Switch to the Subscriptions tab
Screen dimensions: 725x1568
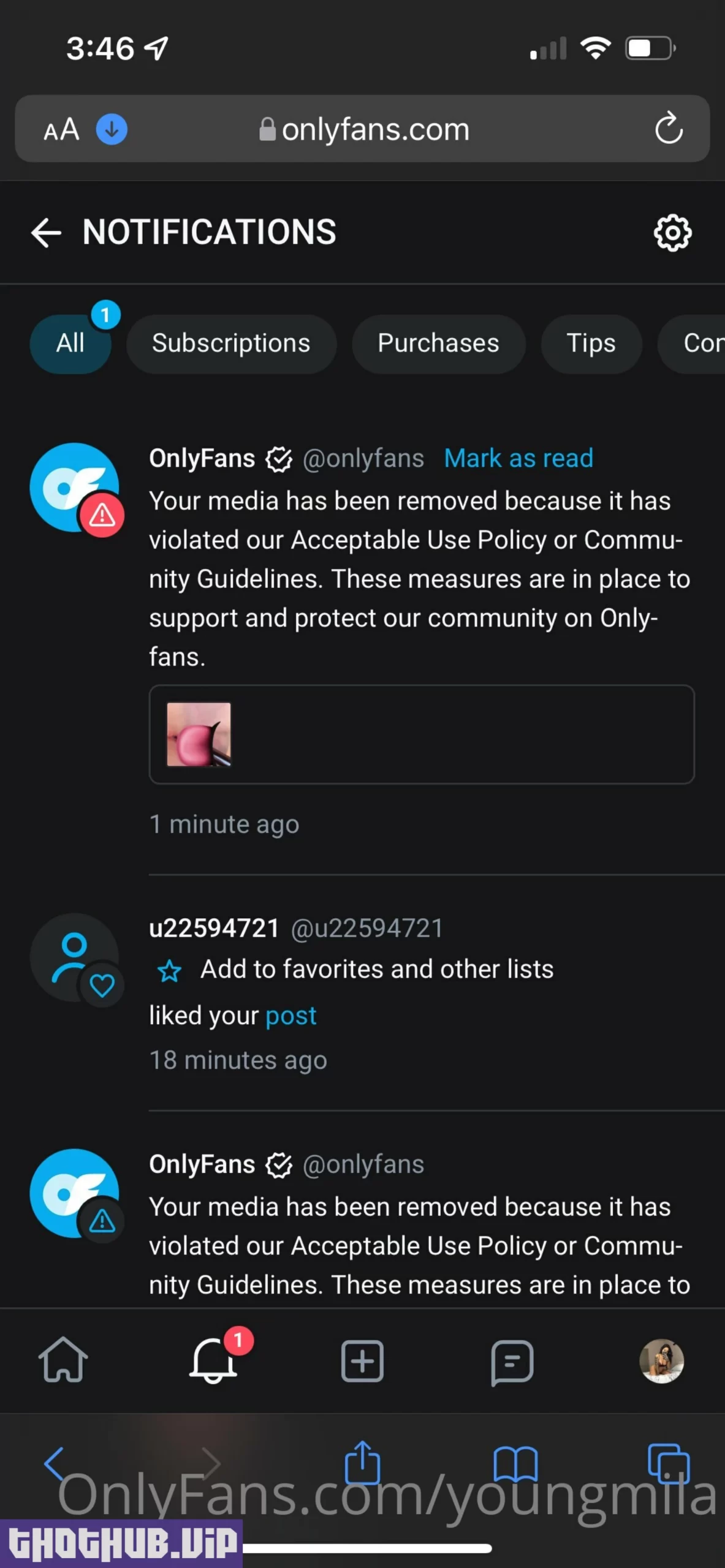coord(231,344)
